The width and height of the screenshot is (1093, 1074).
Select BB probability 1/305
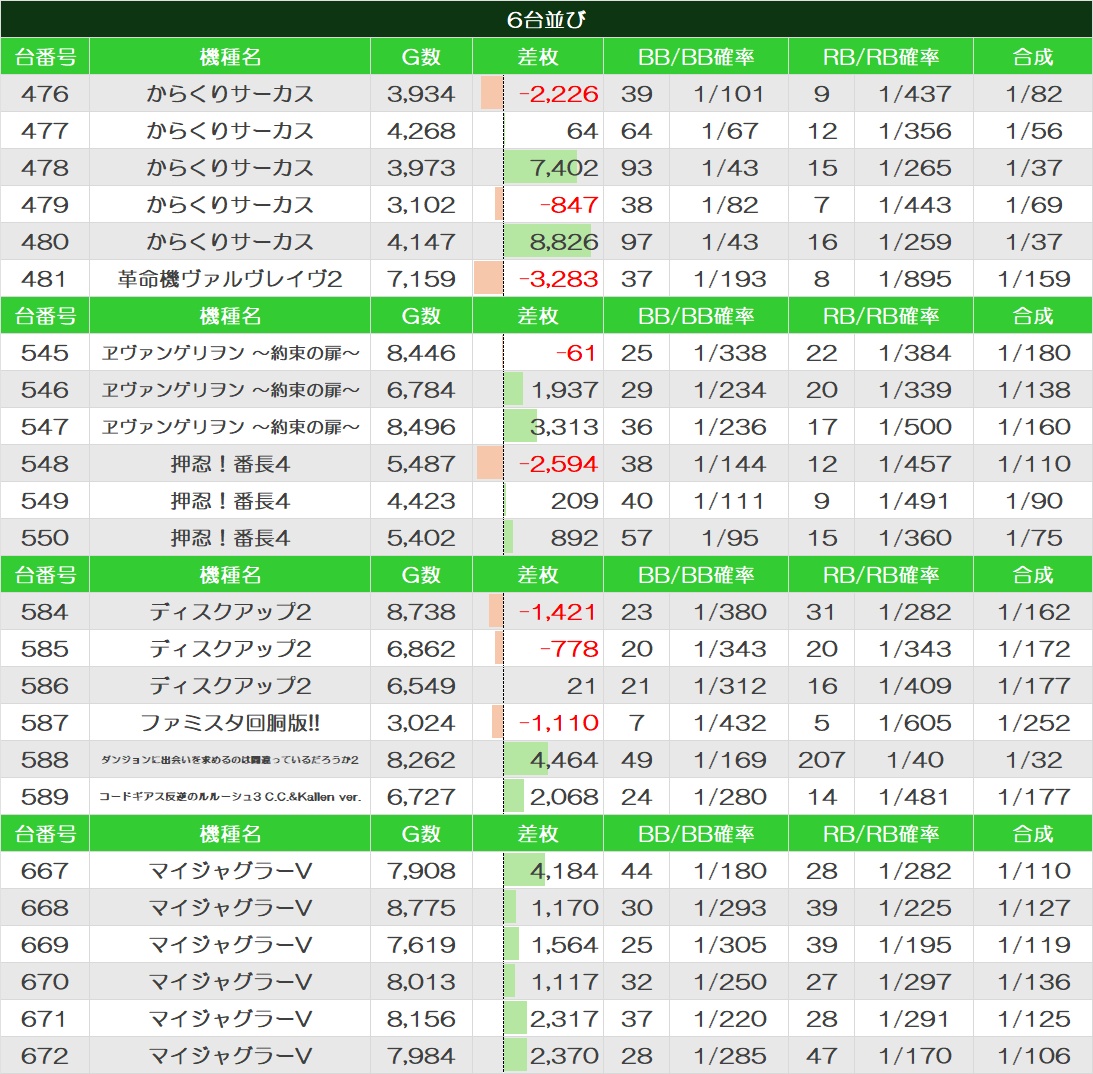pyautogui.click(x=729, y=944)
